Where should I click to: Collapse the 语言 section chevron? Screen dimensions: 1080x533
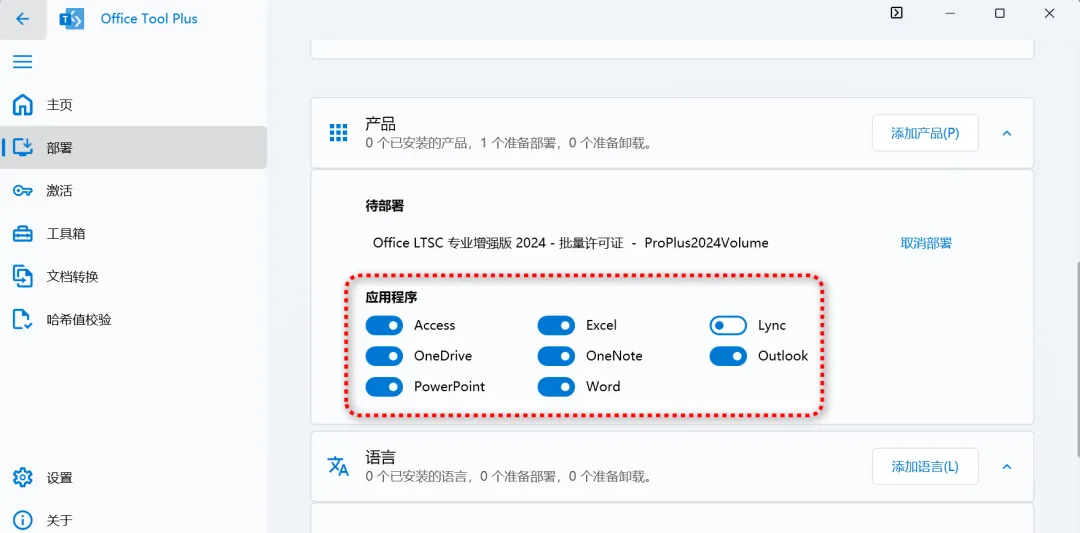tap(1006, 466)
